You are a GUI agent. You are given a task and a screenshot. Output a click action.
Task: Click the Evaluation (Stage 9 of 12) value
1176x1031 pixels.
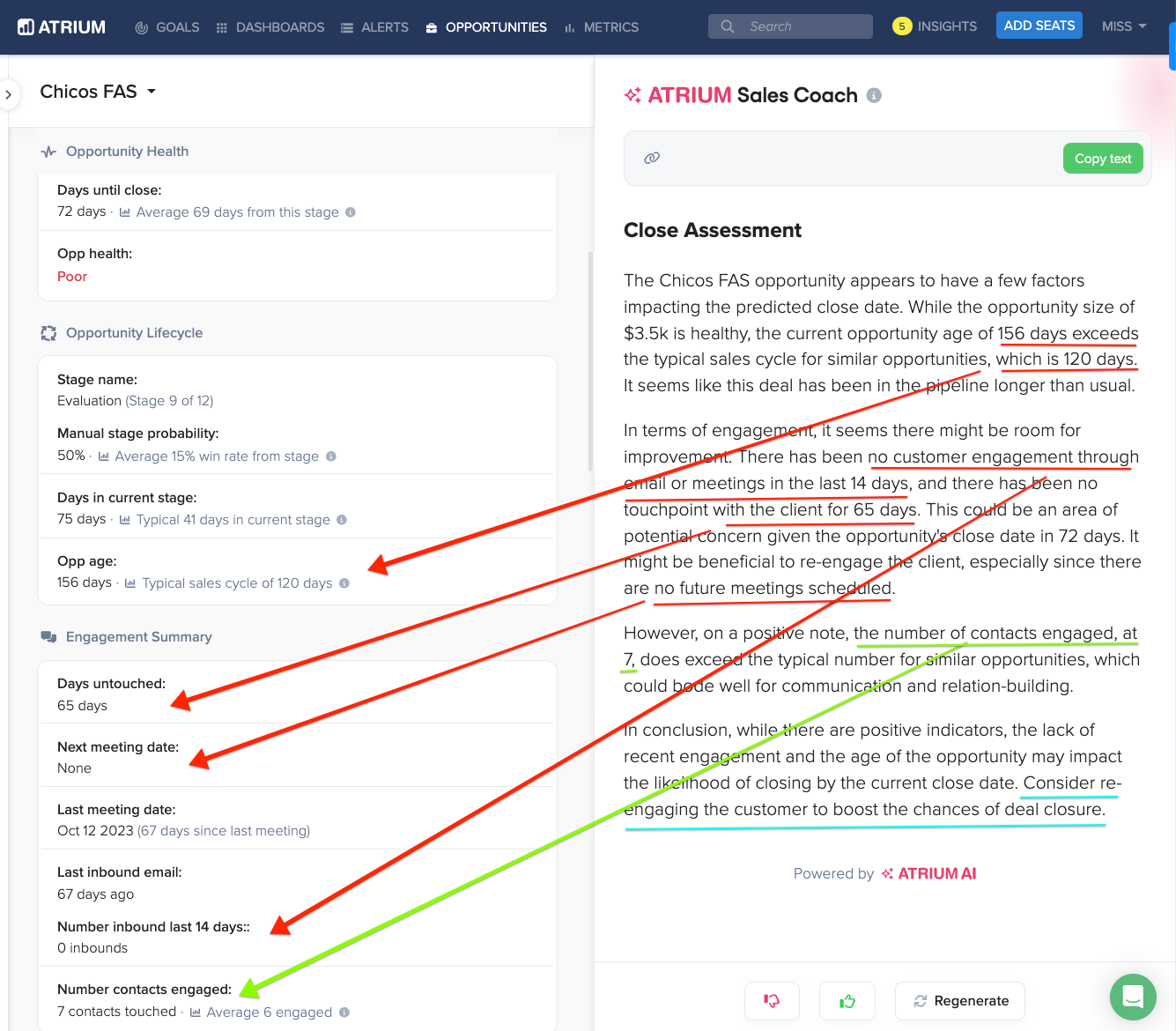tap(136, 401)
